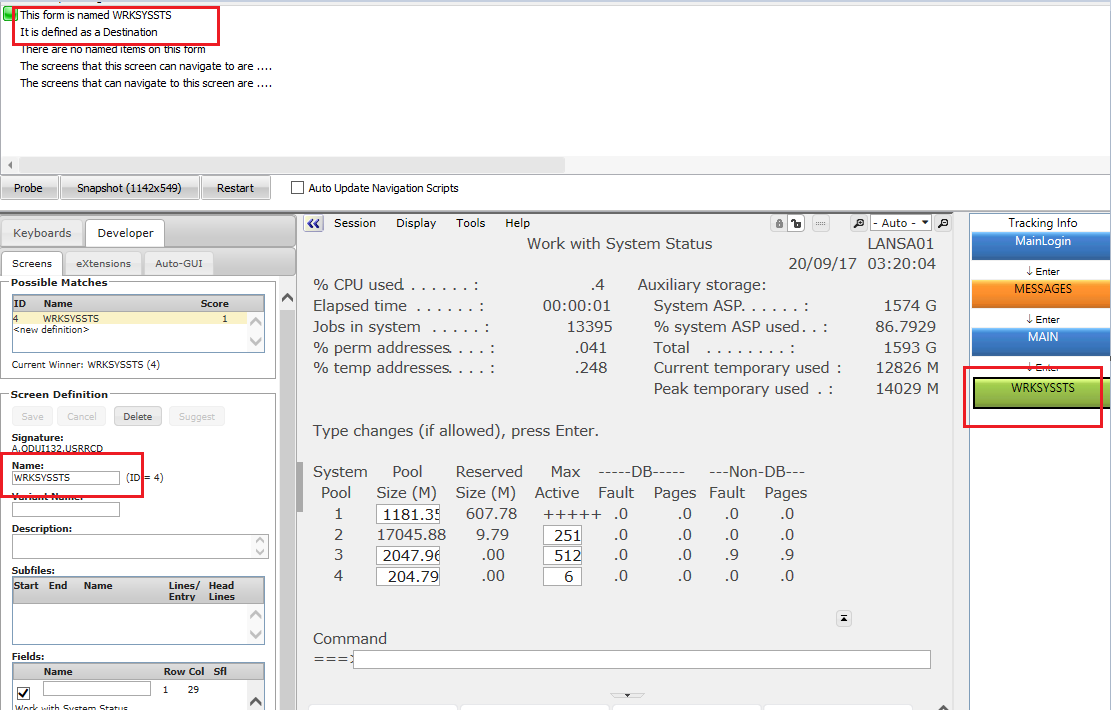This screenshot has width=1111, height=710.
Task: Click the Command line input field
Action: 641,660
